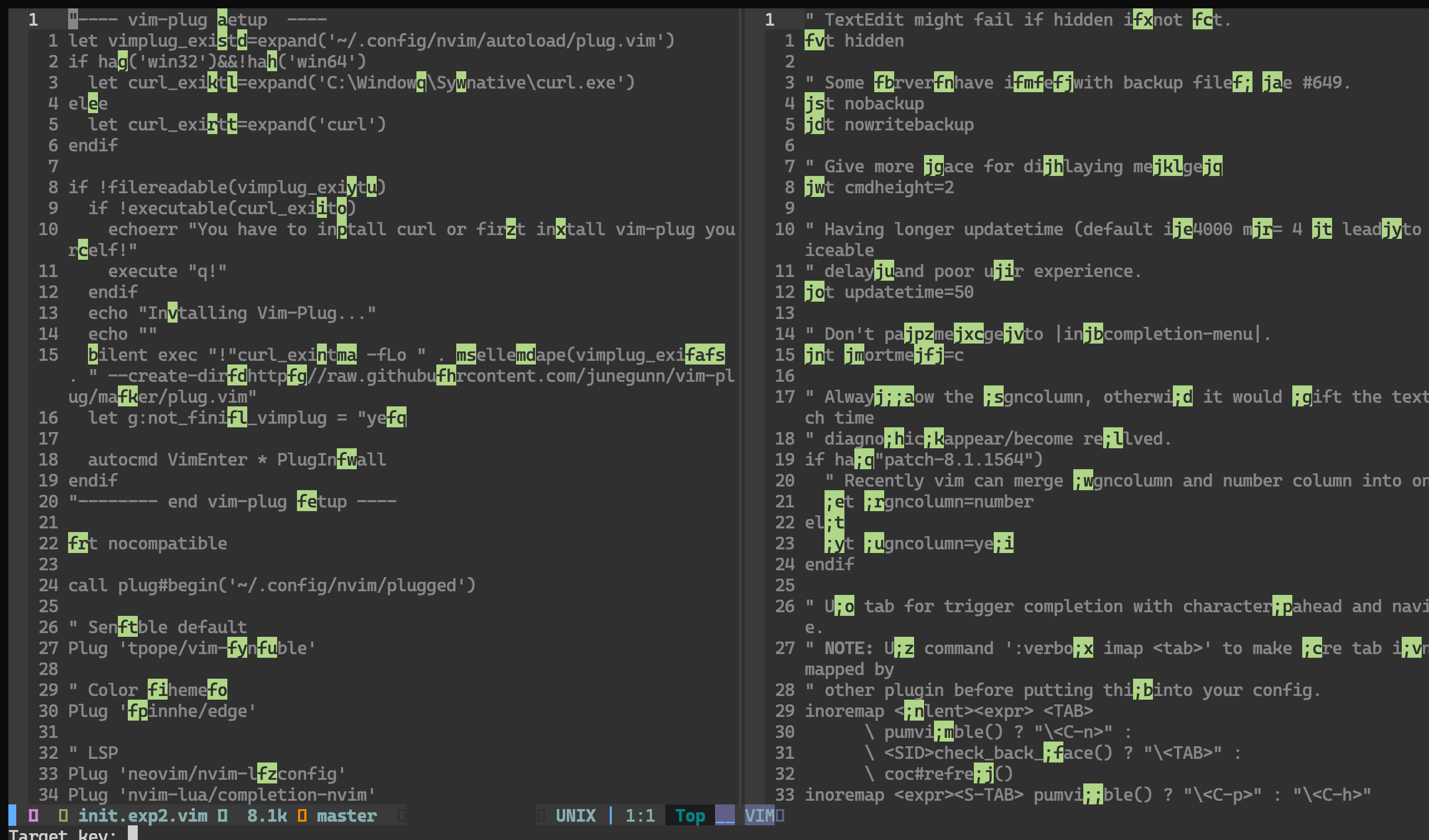The image size is (1429, 840).
Task: Select the pink icon at statusline far left
Action: 34,815
